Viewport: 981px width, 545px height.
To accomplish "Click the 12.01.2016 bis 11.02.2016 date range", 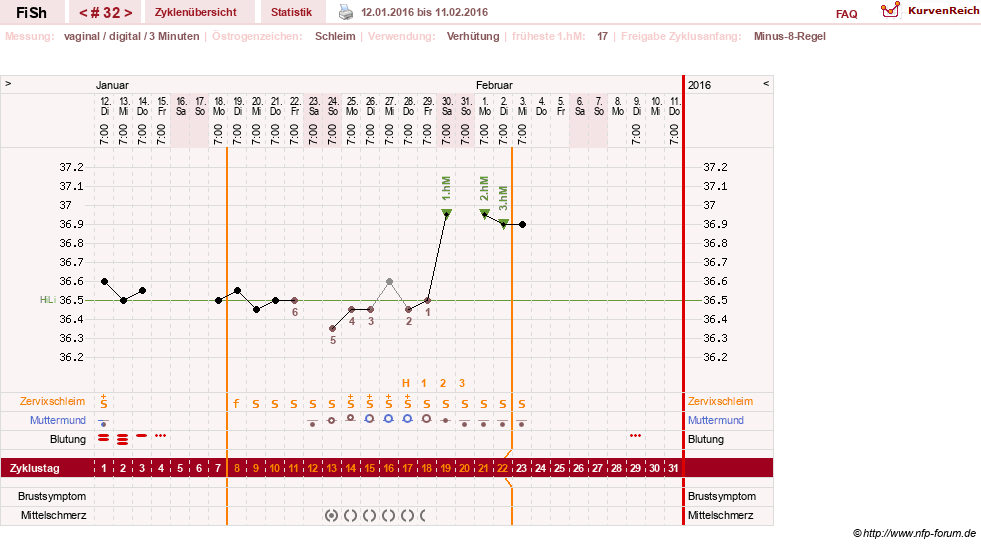I will [424, 12].
